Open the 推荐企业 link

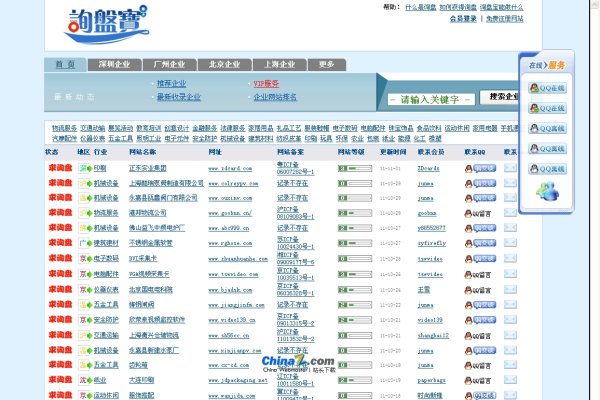(171, 83)
